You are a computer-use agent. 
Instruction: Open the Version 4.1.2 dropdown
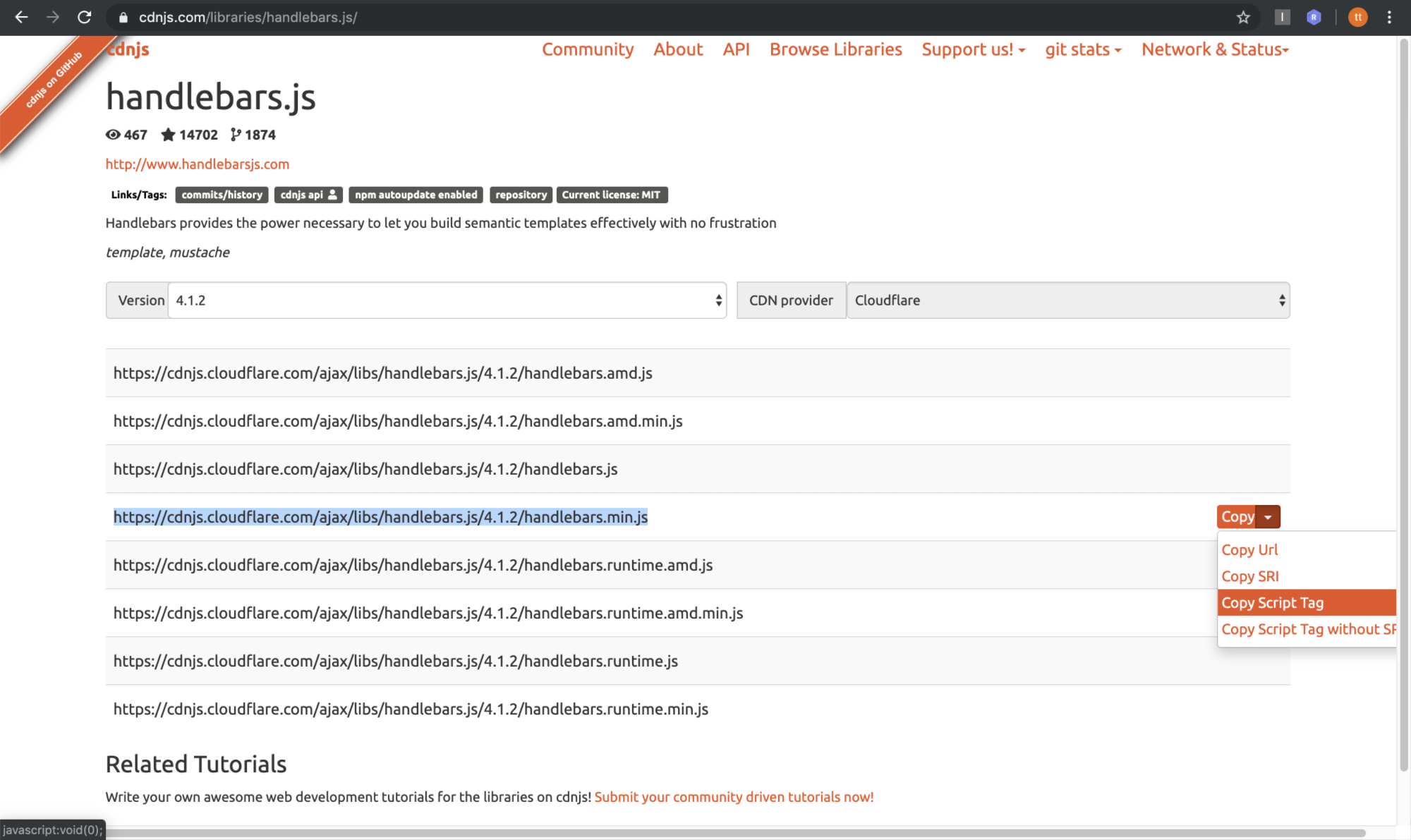[x=447, y=300]
